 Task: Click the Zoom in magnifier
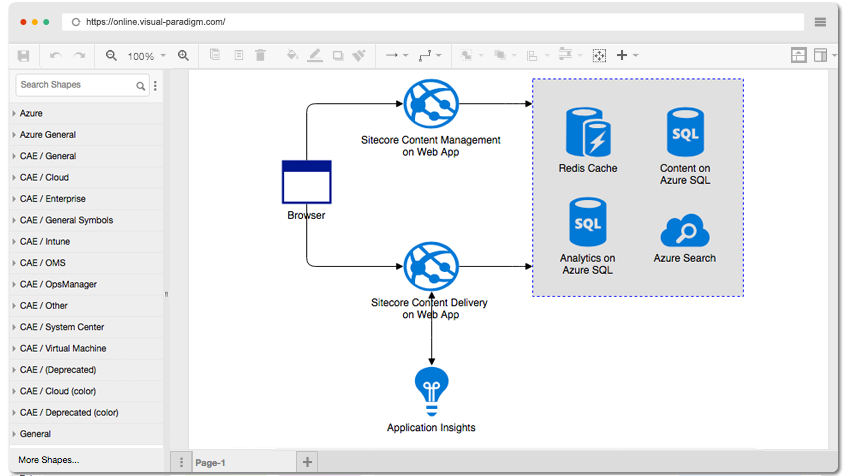tap(183, 56)
